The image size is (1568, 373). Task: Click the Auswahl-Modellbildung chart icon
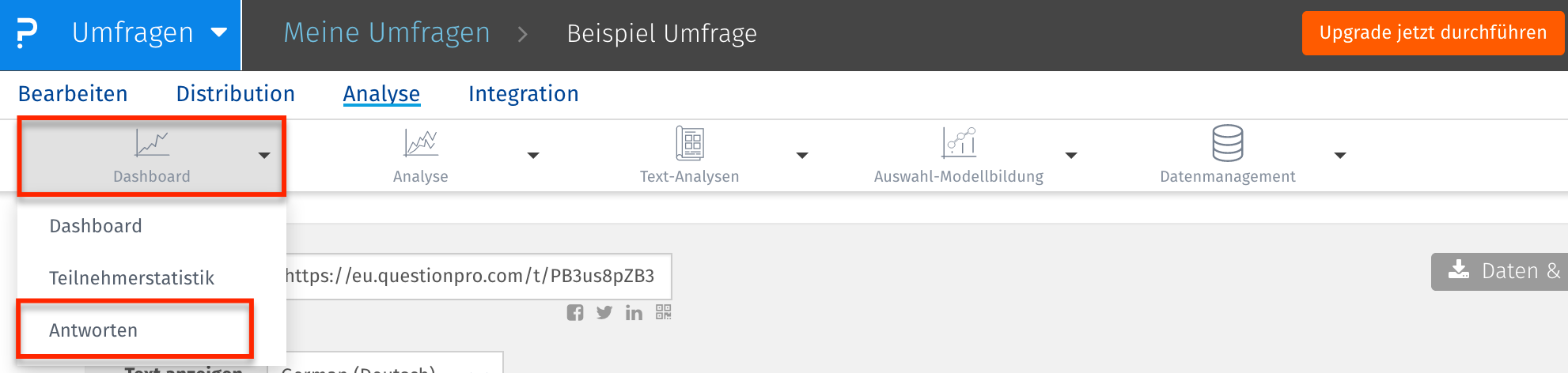(x=959, y=143)
